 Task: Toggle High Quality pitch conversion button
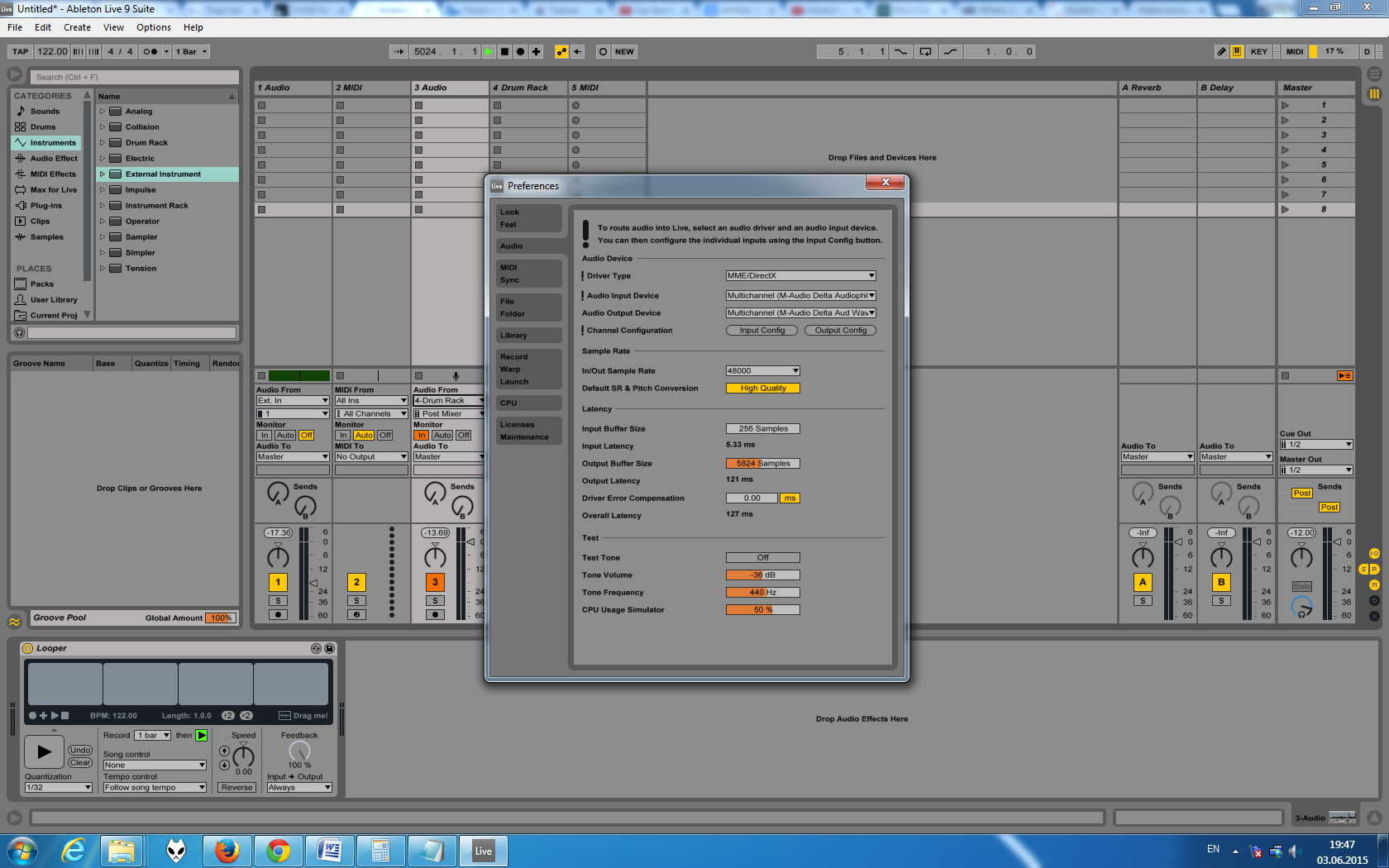(763, 389)
